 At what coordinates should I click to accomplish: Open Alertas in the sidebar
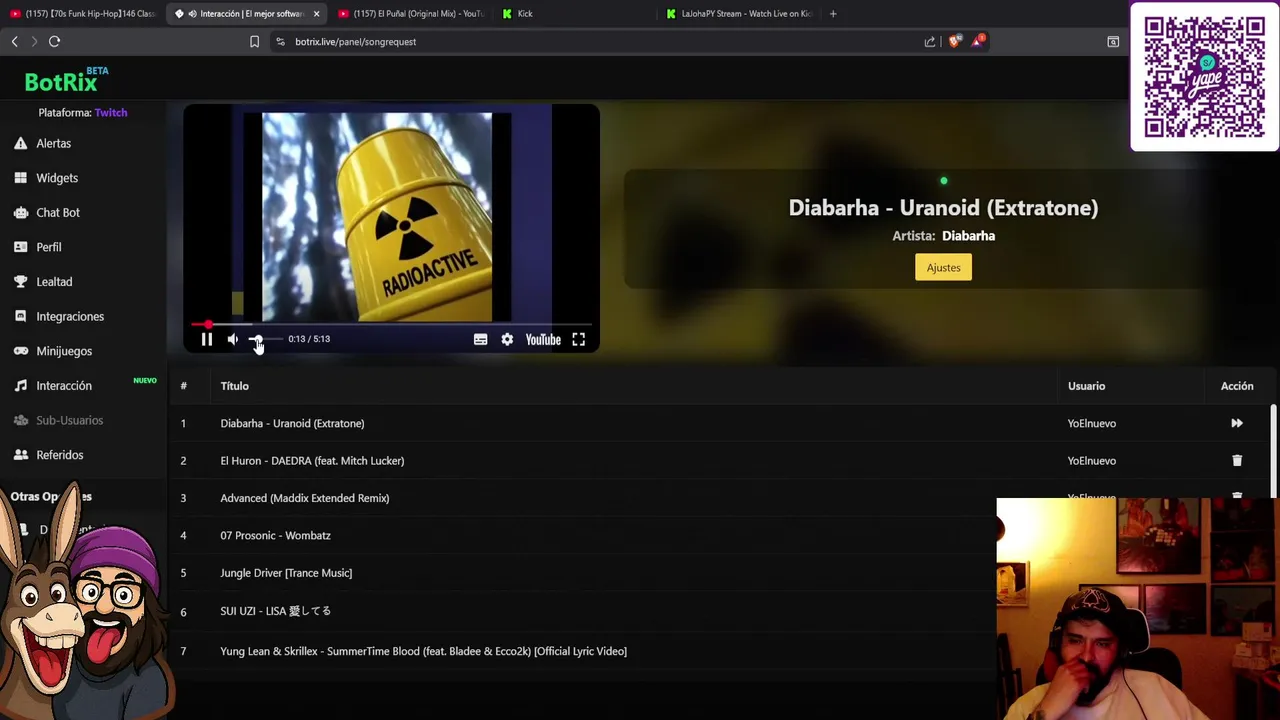click(x=54, y=143)
